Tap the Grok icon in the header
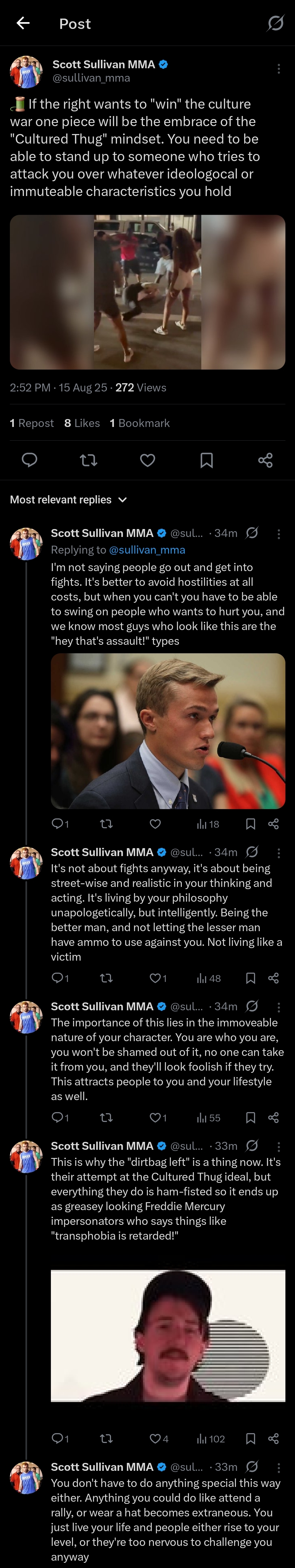 276,23
